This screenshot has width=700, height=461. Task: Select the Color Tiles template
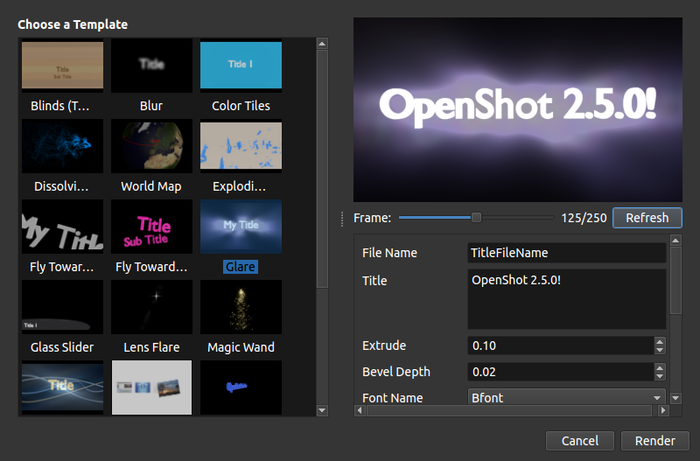point(241,65)
